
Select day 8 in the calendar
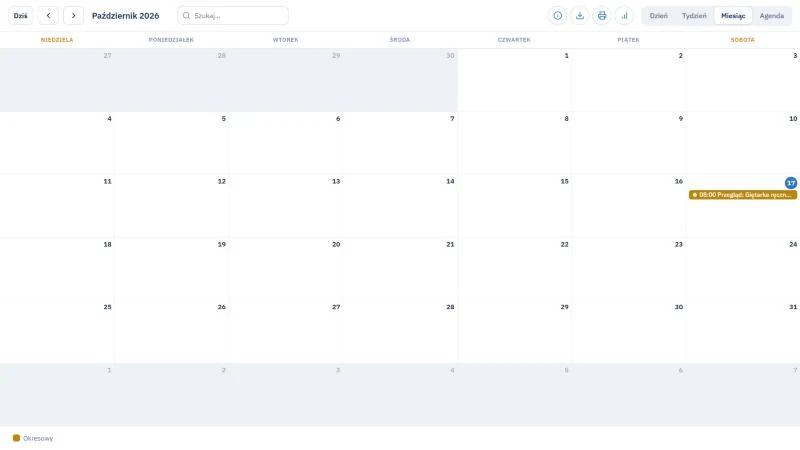pyautogui.click(x=514, y=143)
